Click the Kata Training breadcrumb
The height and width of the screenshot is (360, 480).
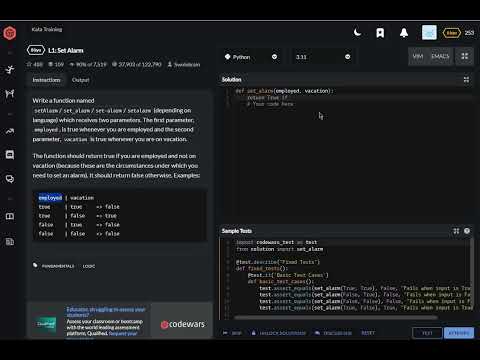[x=47, y=29]
